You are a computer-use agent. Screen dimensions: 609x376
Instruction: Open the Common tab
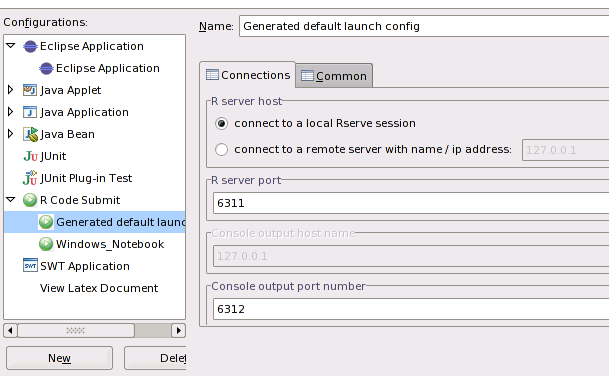[334, 76]
